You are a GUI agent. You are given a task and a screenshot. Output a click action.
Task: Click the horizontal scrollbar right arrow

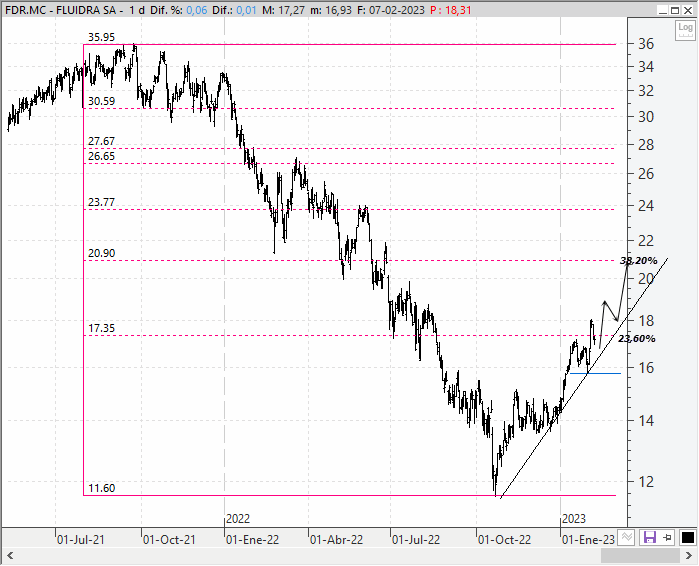tap(689, 556)
